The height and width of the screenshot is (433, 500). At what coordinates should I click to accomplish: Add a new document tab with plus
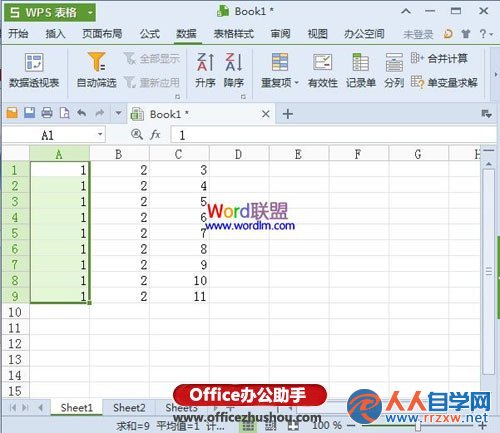pyautogui.click(x=288, y=114)
